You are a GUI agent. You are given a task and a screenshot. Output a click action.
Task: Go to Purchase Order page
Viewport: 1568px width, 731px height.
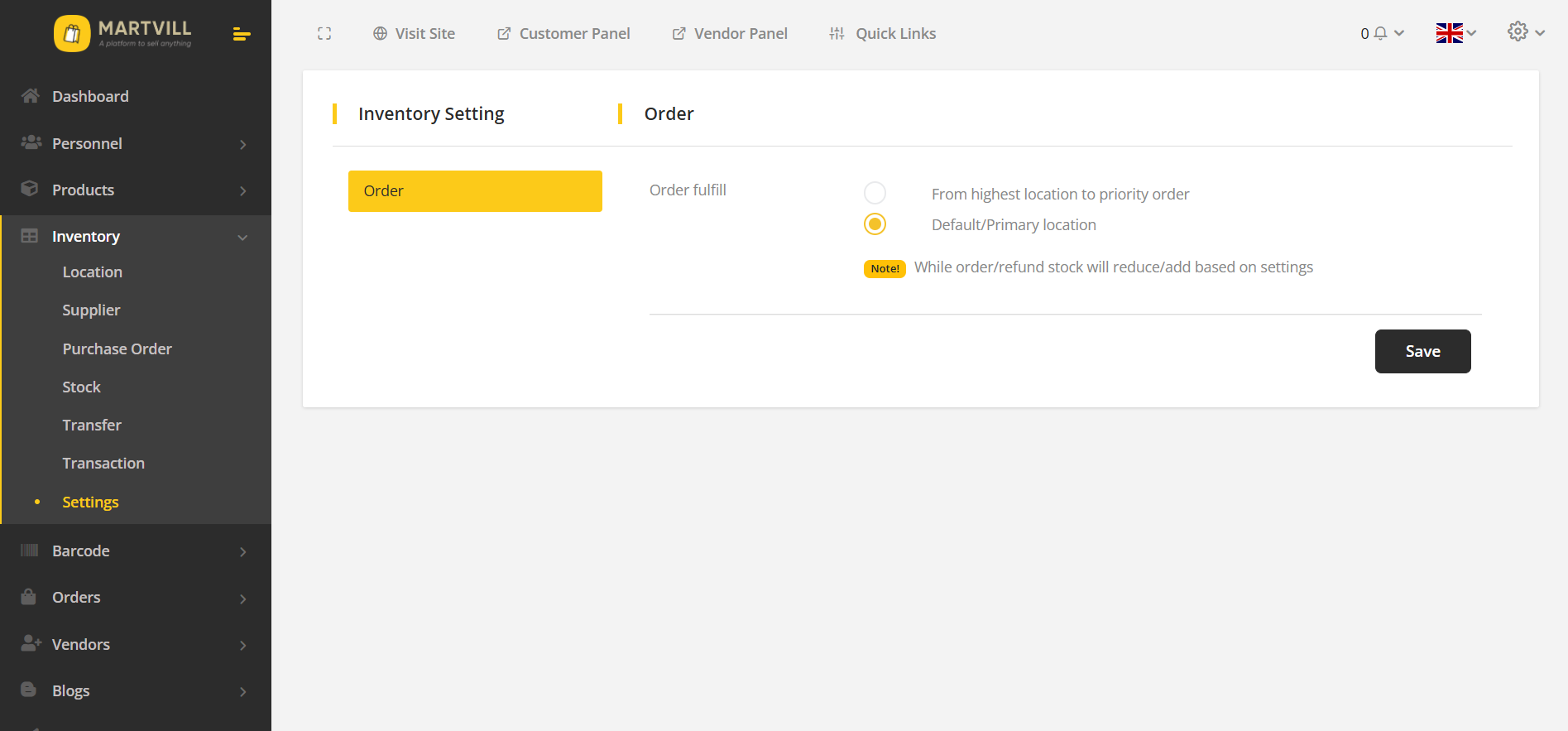point(117,349)
